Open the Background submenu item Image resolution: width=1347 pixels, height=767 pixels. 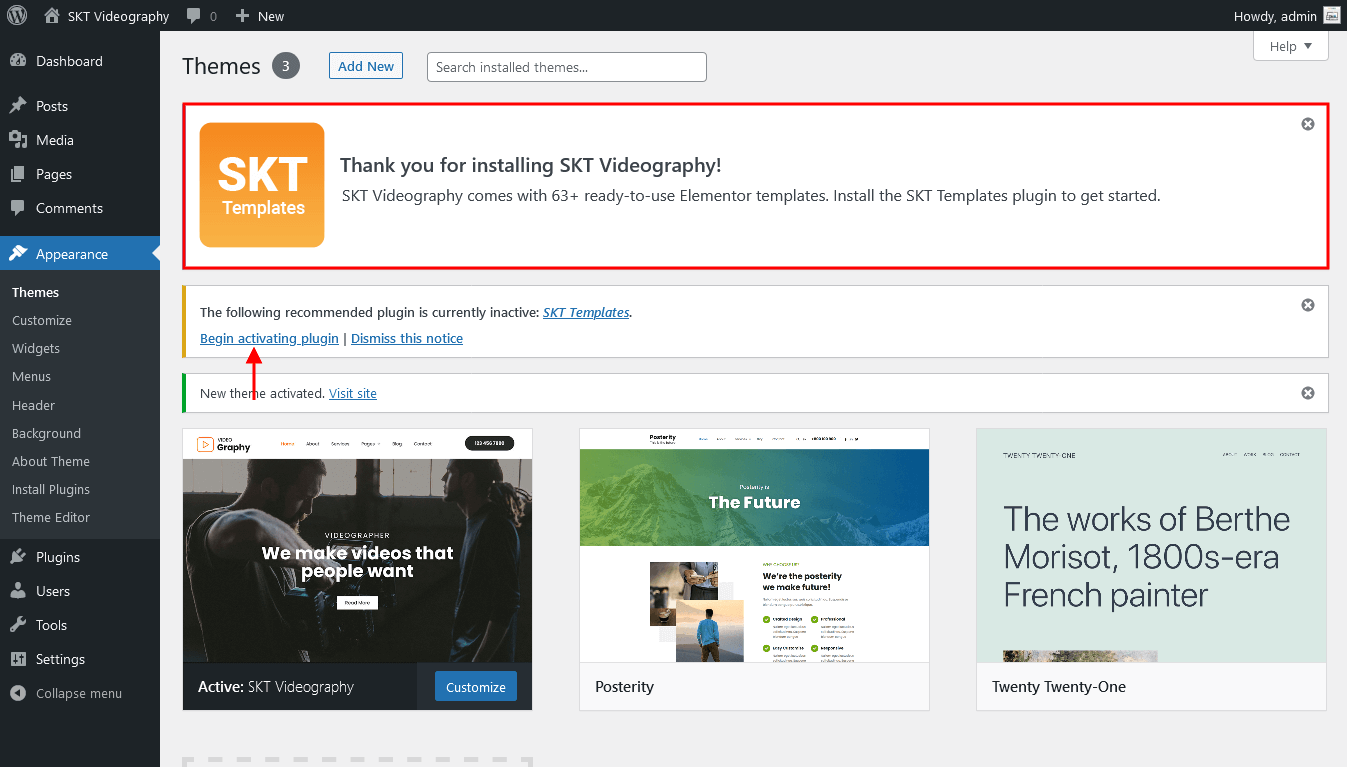(46, 433)
